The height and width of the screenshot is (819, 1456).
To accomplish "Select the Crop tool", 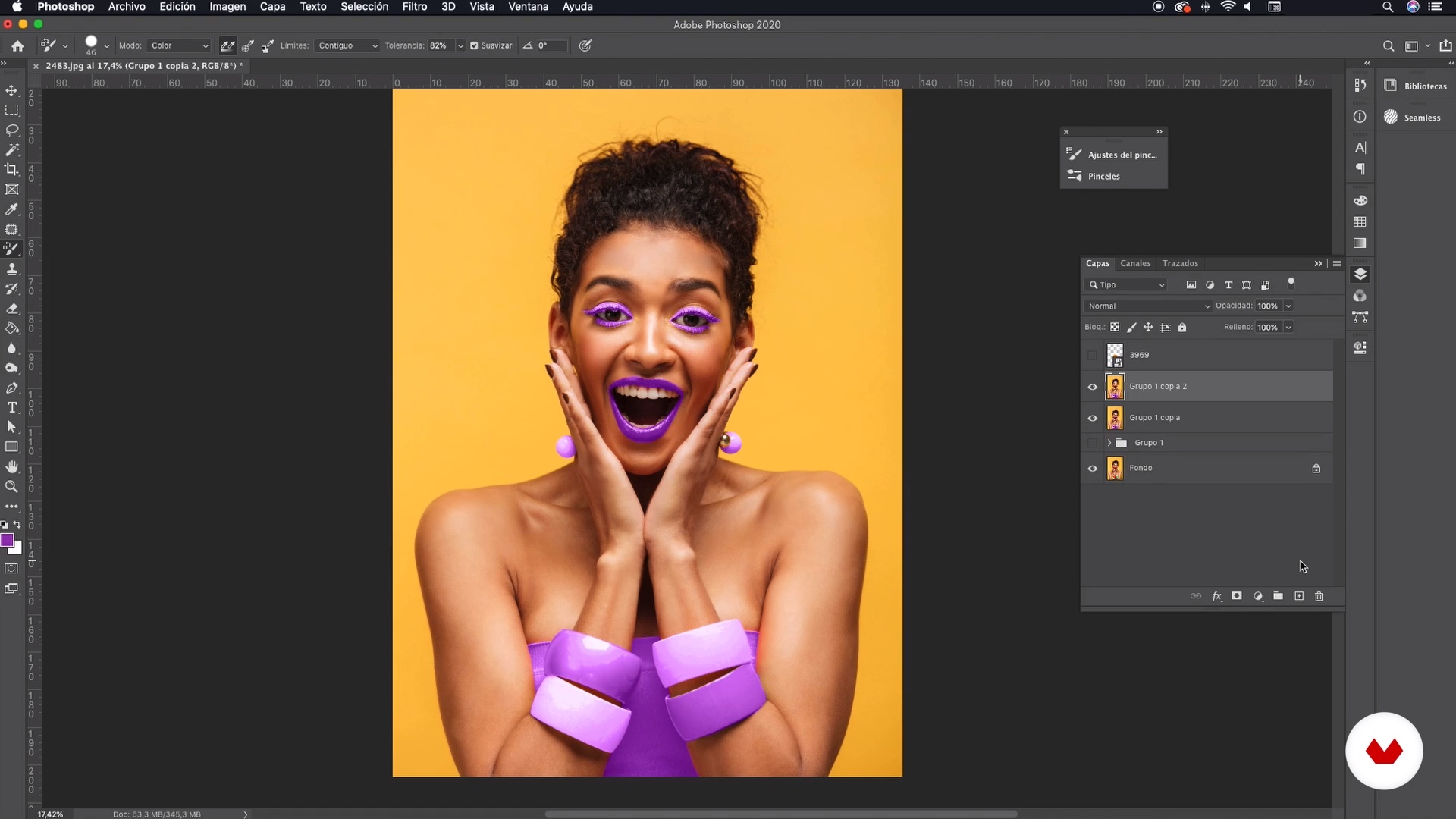I will coord(12,170).
